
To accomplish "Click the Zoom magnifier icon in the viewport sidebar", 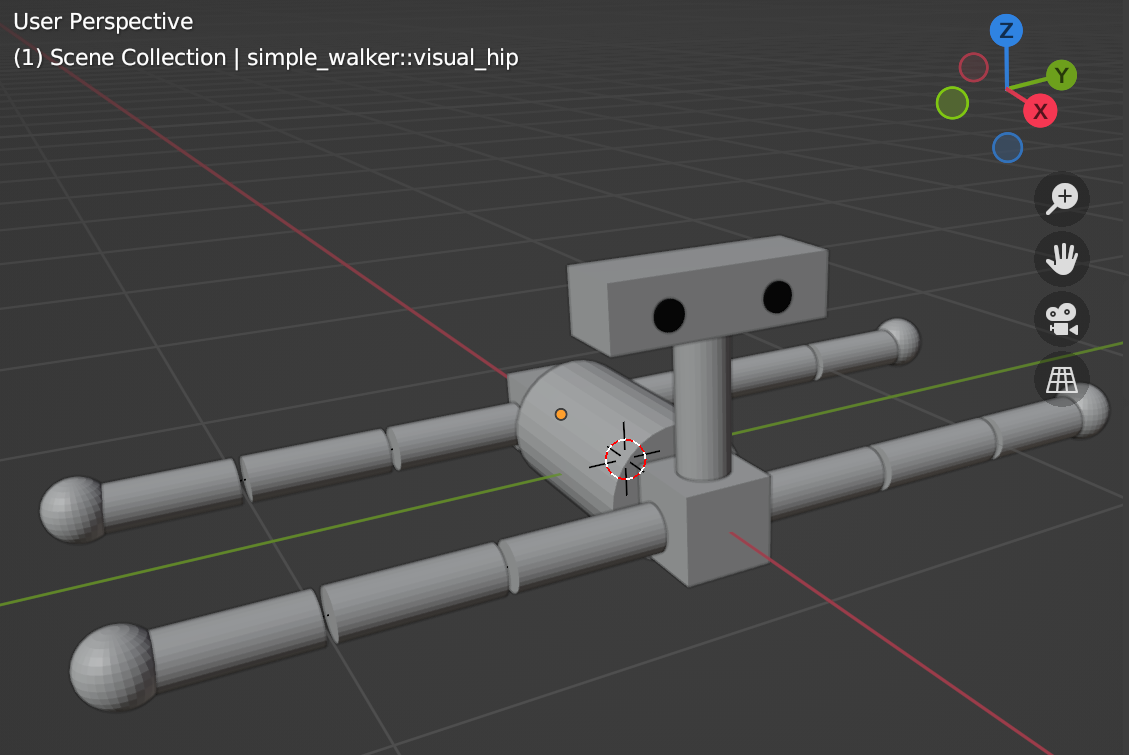I will 1061,198.
